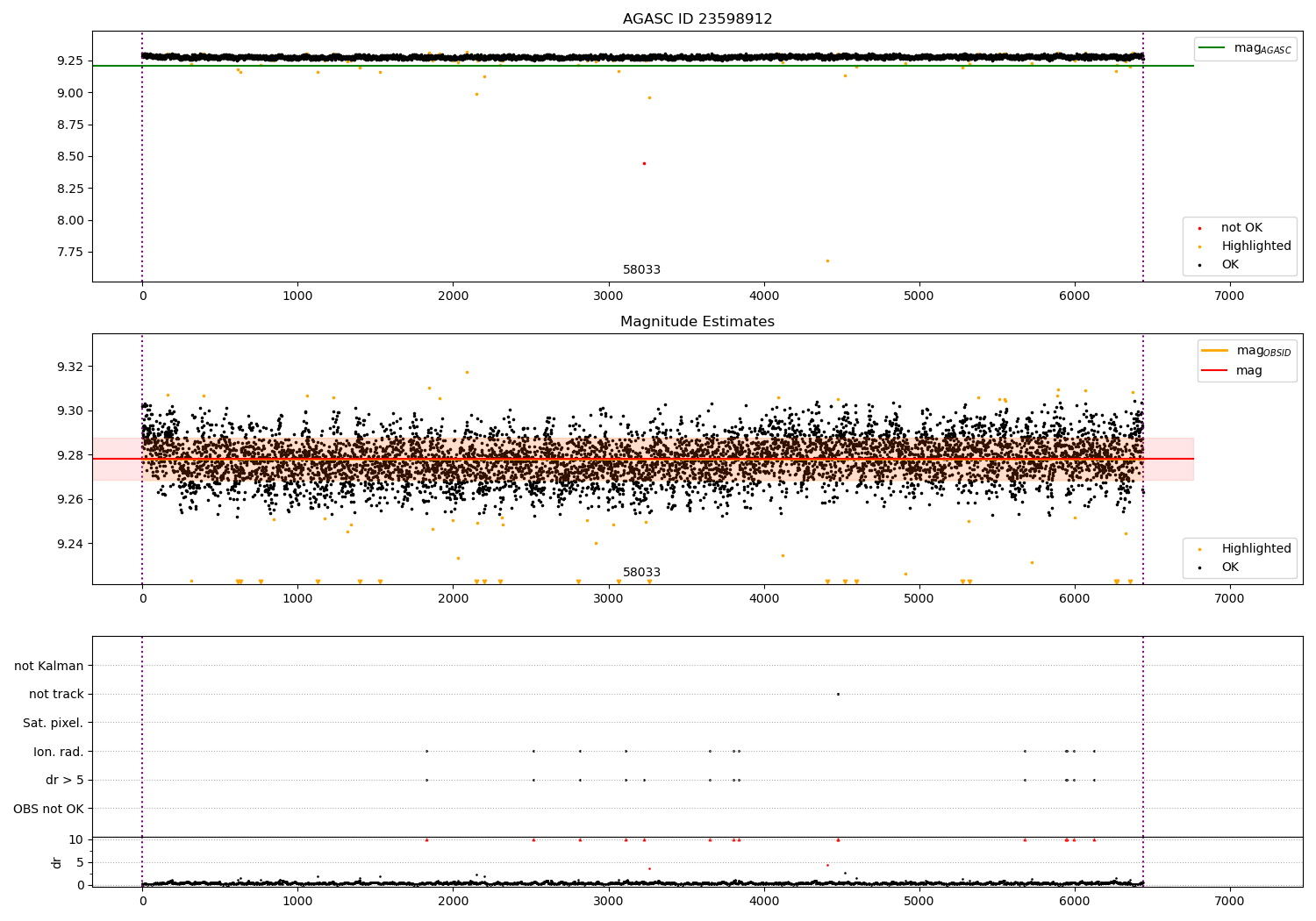Image resolution: width=1316 pixels, height=921 pixels.
Task: Click the 'OBS not OK' axis label
Action: [48, 809]
